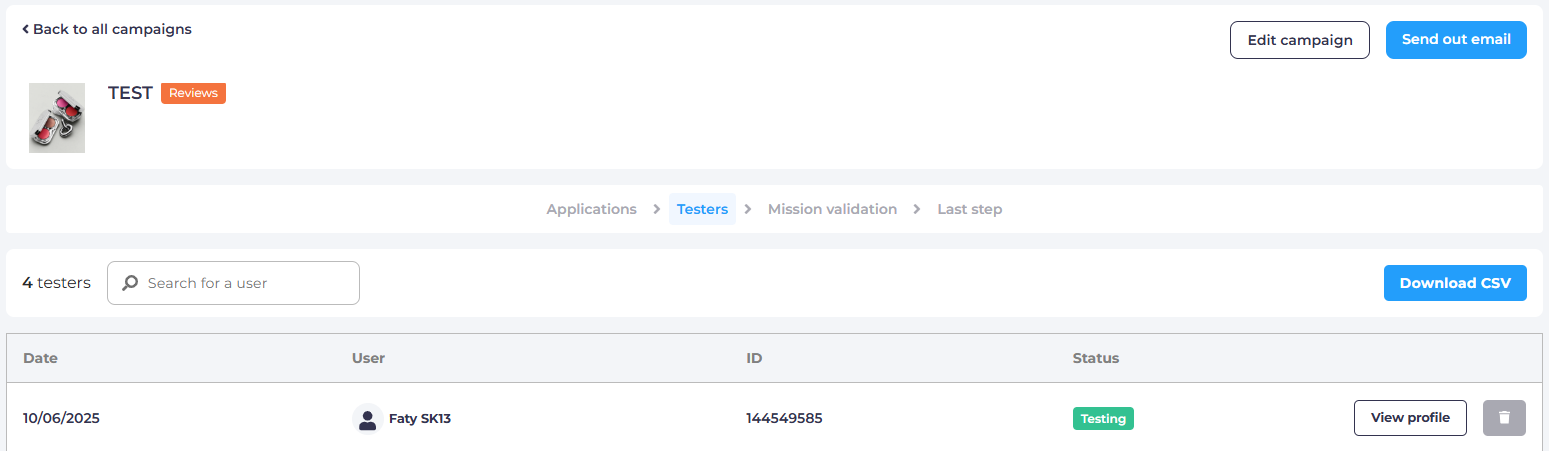
Task: Click the orange Reviews badge
Action: pos(193,93)
